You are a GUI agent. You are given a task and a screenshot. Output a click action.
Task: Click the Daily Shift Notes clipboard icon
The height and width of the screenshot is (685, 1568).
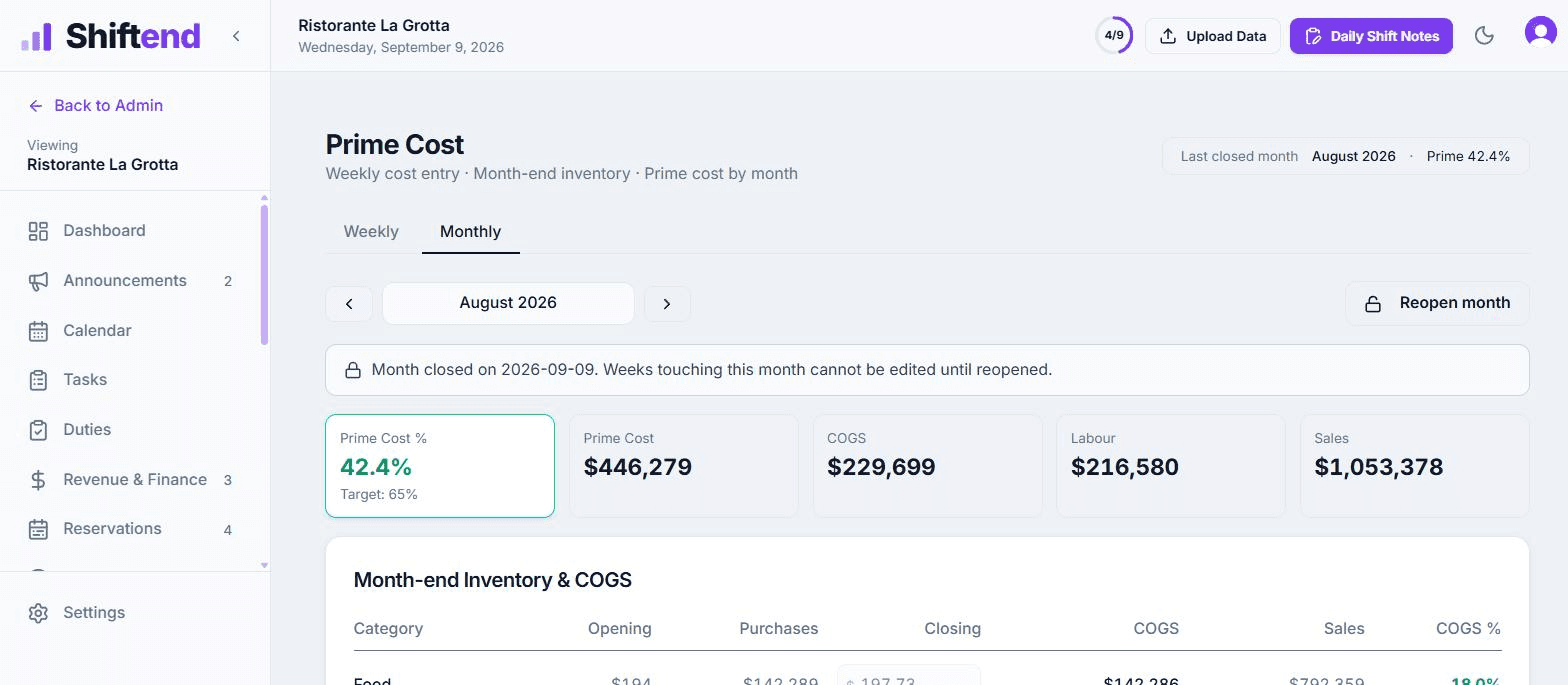point(1314,36)
